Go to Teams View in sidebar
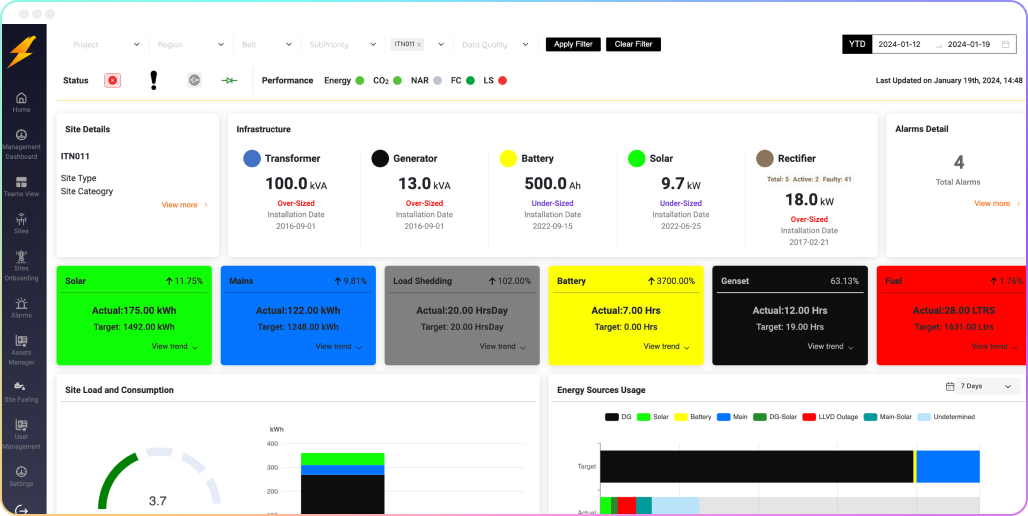 (x=21, y=185)
